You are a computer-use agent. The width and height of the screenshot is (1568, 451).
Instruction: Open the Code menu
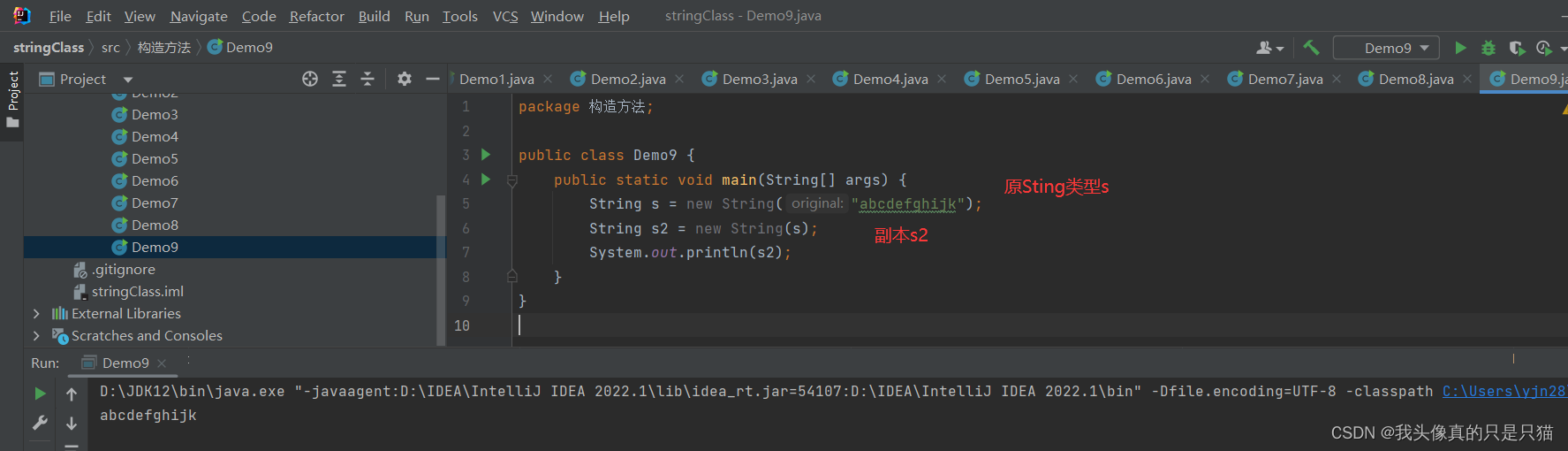pos(259,16)
